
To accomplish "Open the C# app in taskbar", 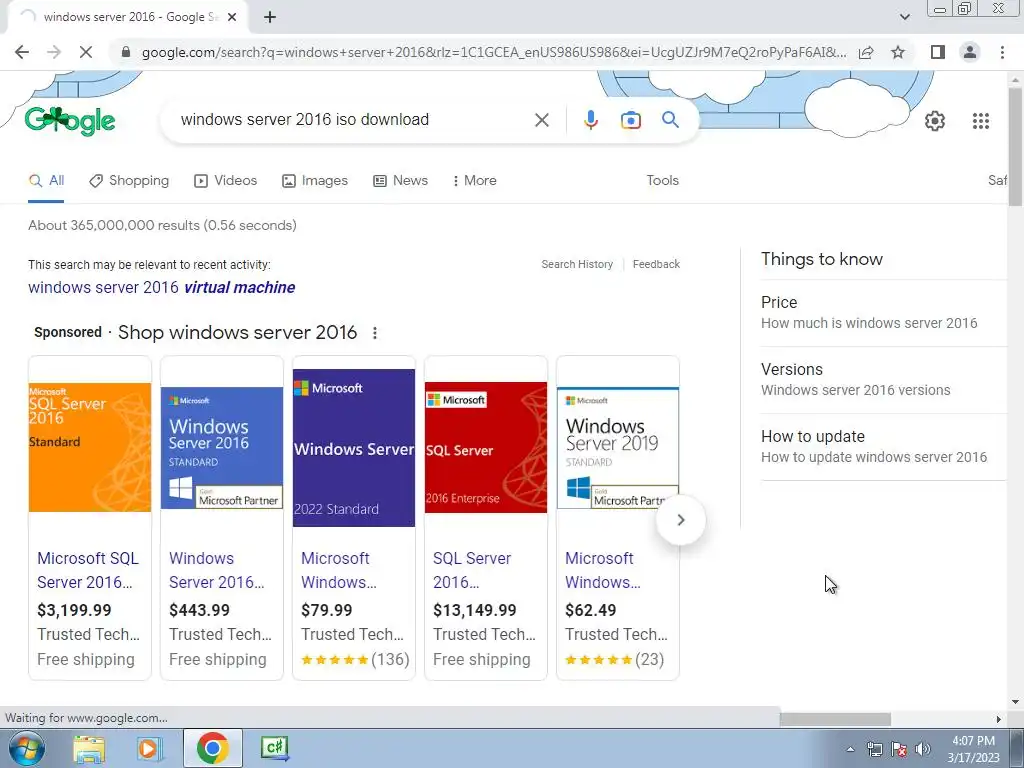I will (x=274, y=748).
